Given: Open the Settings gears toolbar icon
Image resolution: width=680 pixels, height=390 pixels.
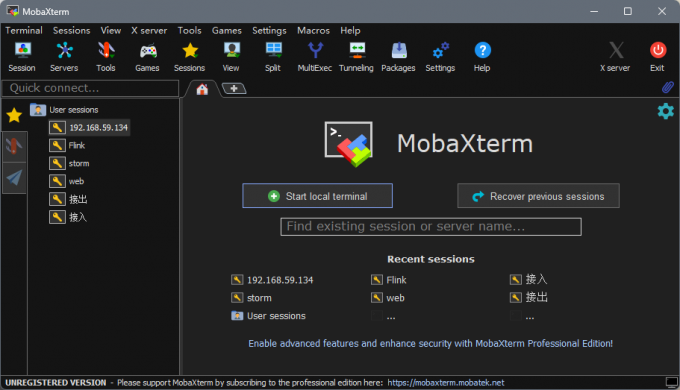Looking at the screenshot, I should pyautogui.click(x=440, y=57).
